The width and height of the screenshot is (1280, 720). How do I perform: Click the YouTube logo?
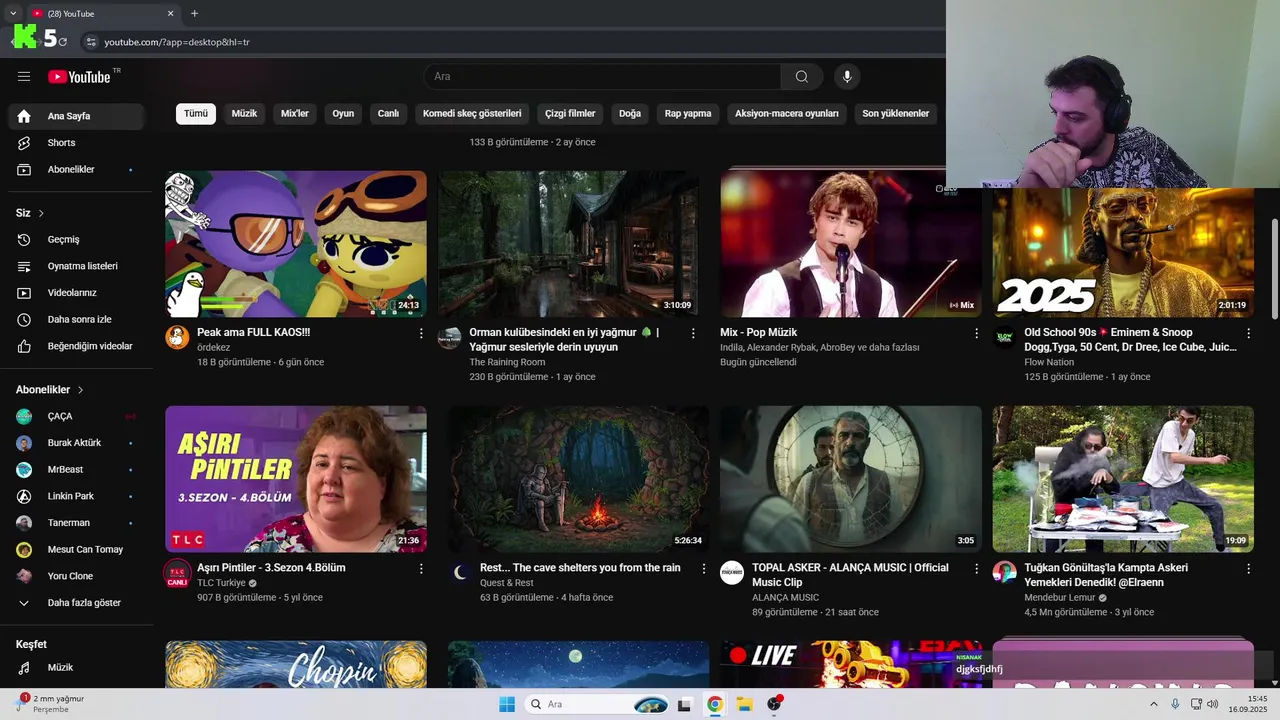80,77
